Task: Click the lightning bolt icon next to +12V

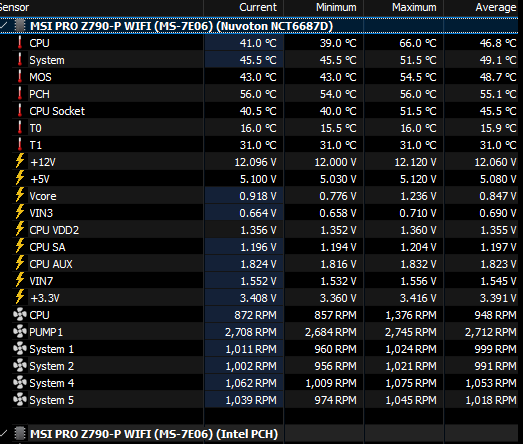Action: (x=20, y=161)
